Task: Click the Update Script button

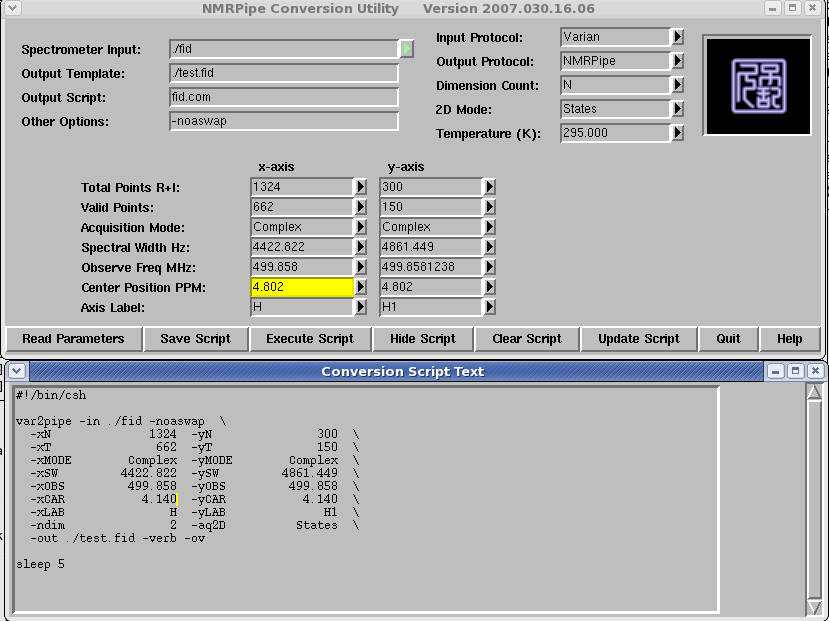Action: (639, 339)
